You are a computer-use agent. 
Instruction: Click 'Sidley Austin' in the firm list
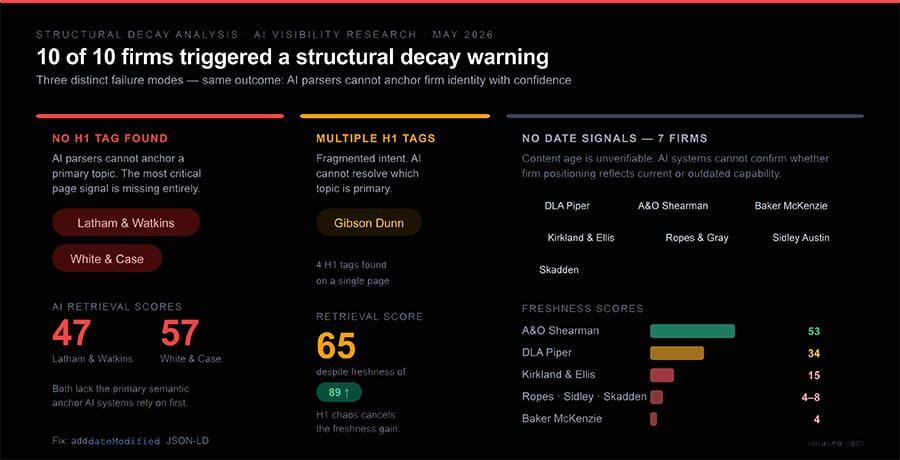[801, 238]
